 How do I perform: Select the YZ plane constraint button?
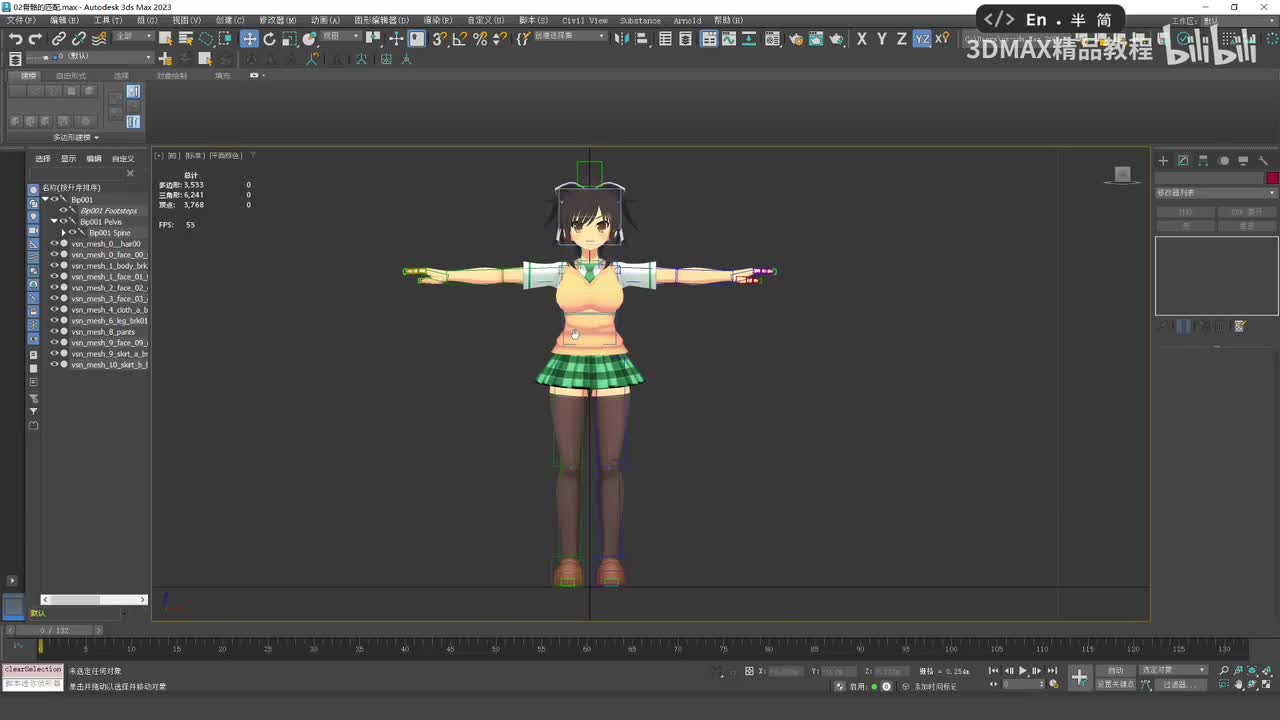[x=922, y=39]
